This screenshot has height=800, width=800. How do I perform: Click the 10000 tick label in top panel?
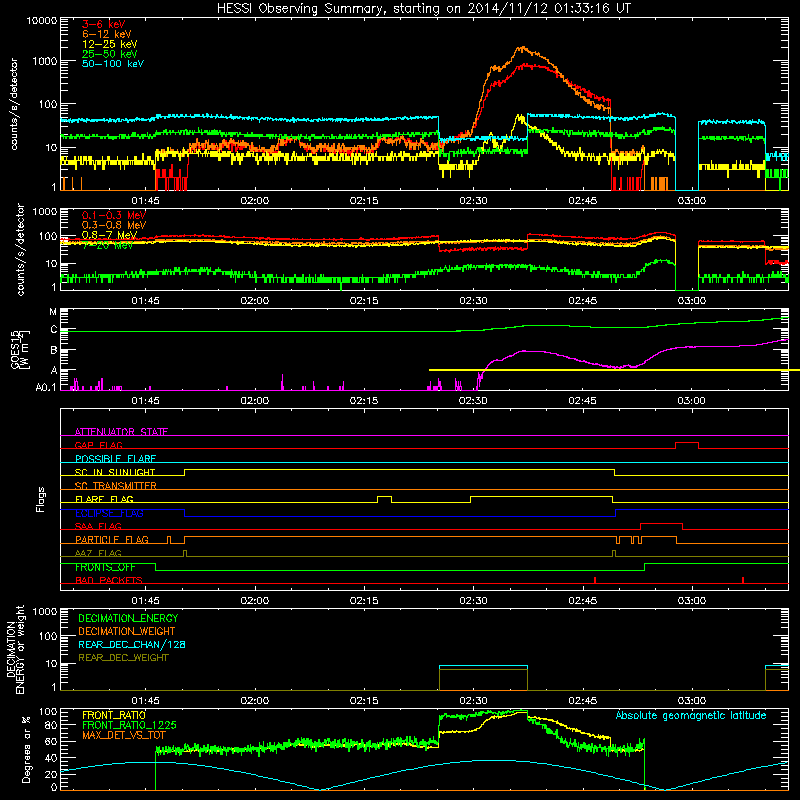pyautogui.click(x=42, y=21)
